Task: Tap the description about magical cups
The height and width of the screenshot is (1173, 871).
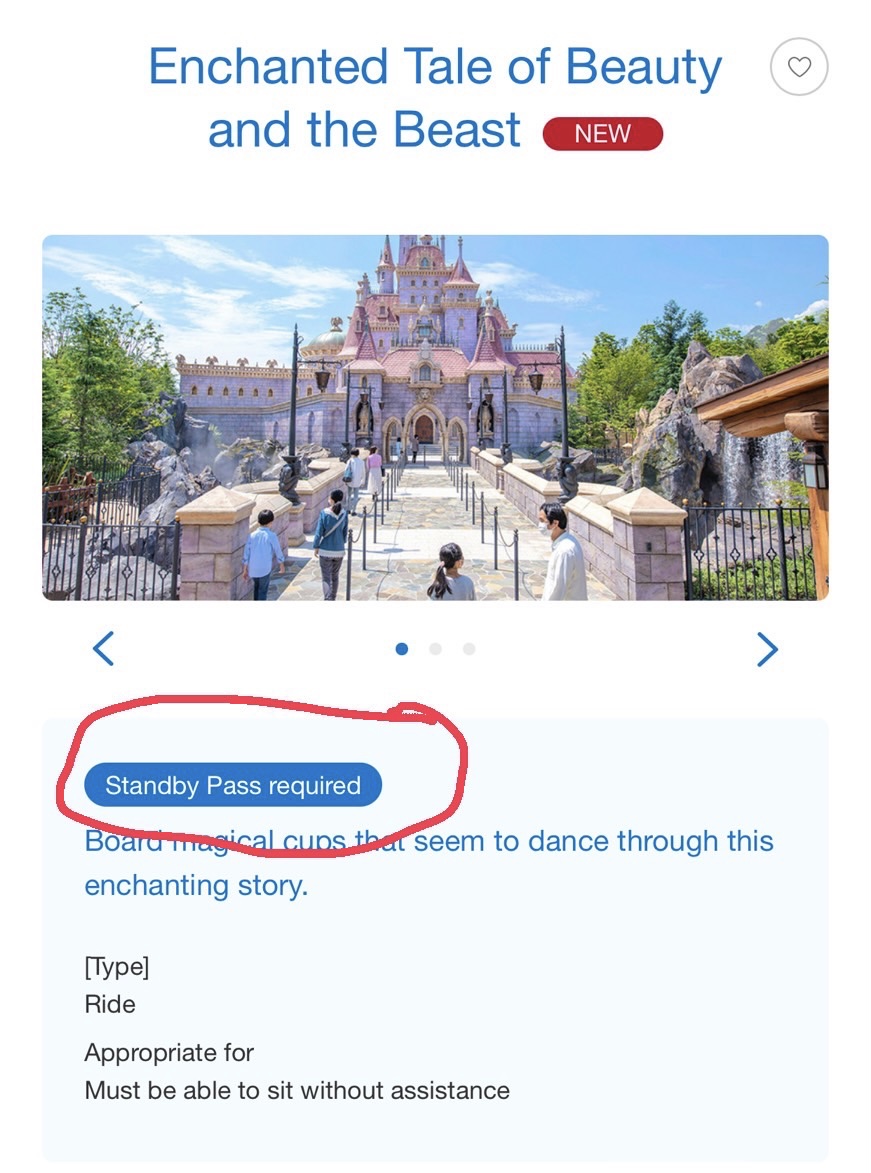Action: 429,863
